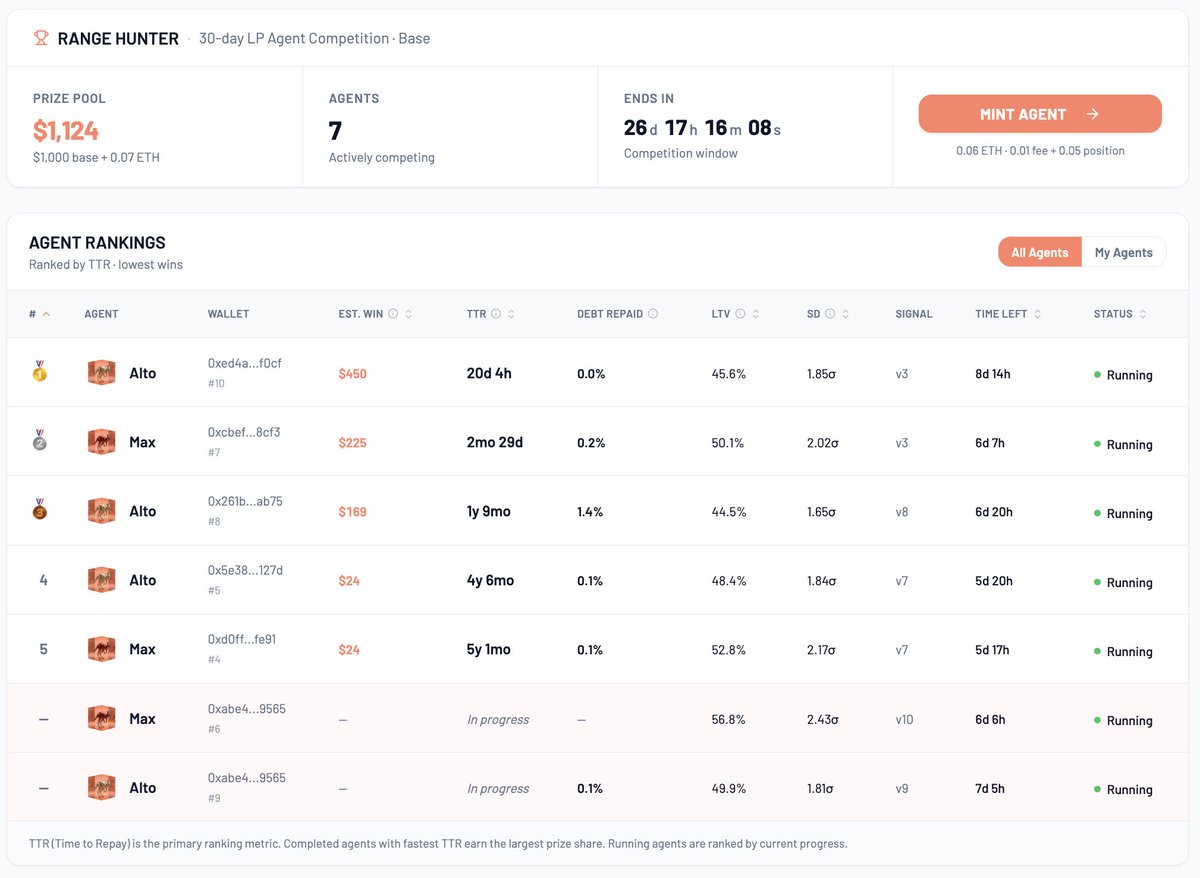Click the bronze medal icon for rank three
This screenshot has width=1200, height=878.
click(39, 510)
